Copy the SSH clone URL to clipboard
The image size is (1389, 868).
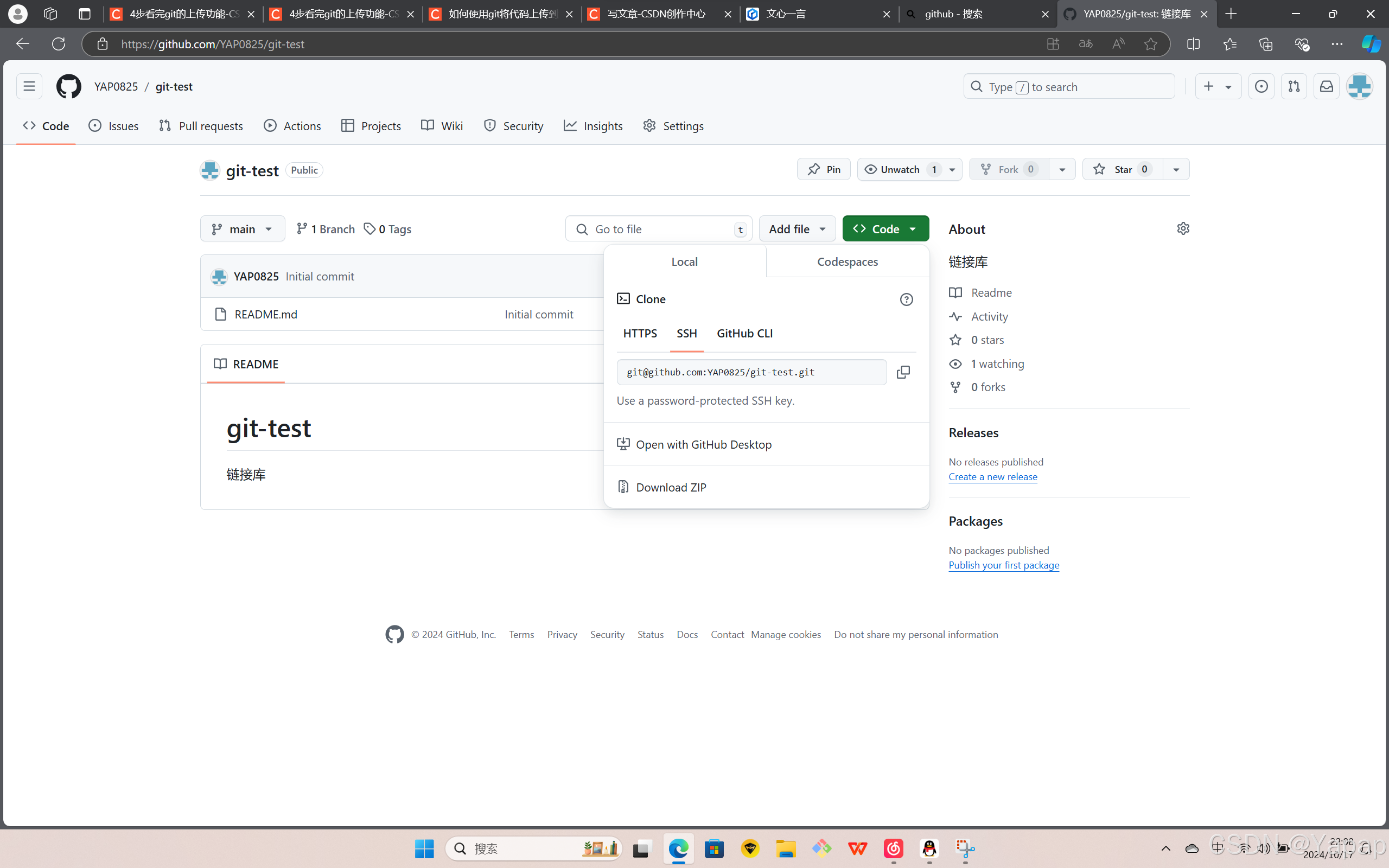(903, 372)
